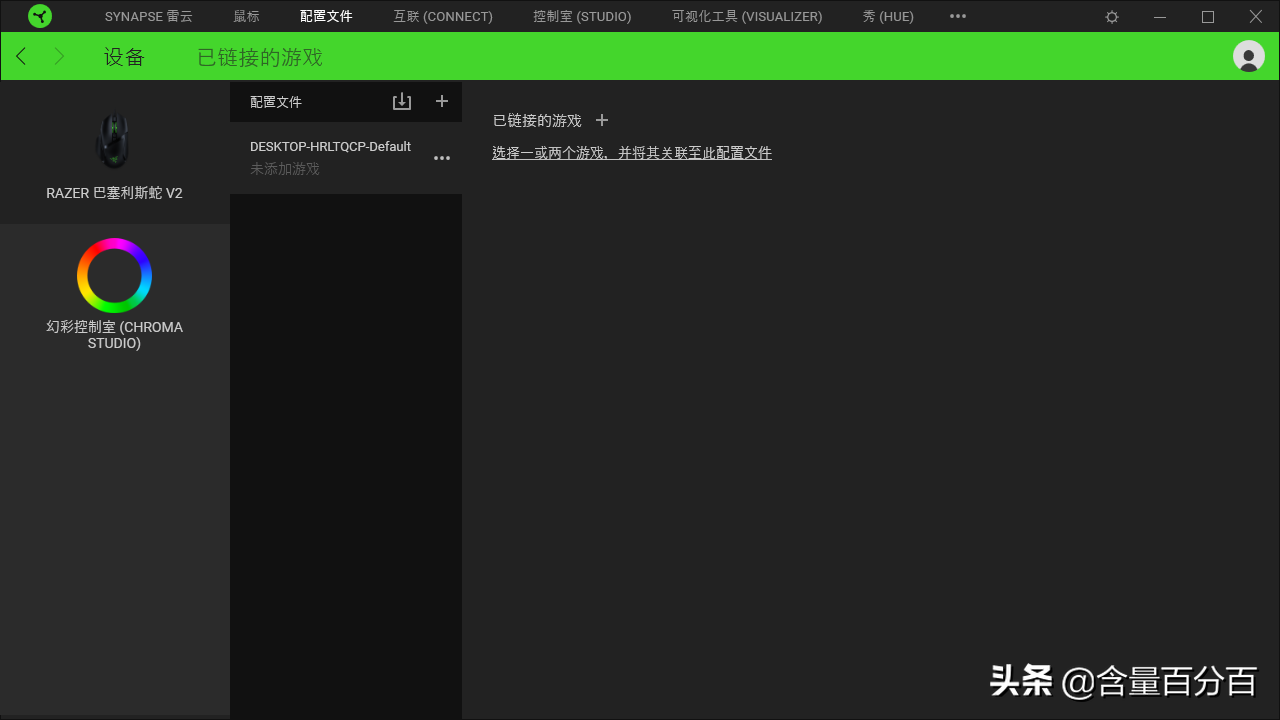The image size is (1280, 720).
Task: Click the Razer logo icon
Action: pos(40,16)
